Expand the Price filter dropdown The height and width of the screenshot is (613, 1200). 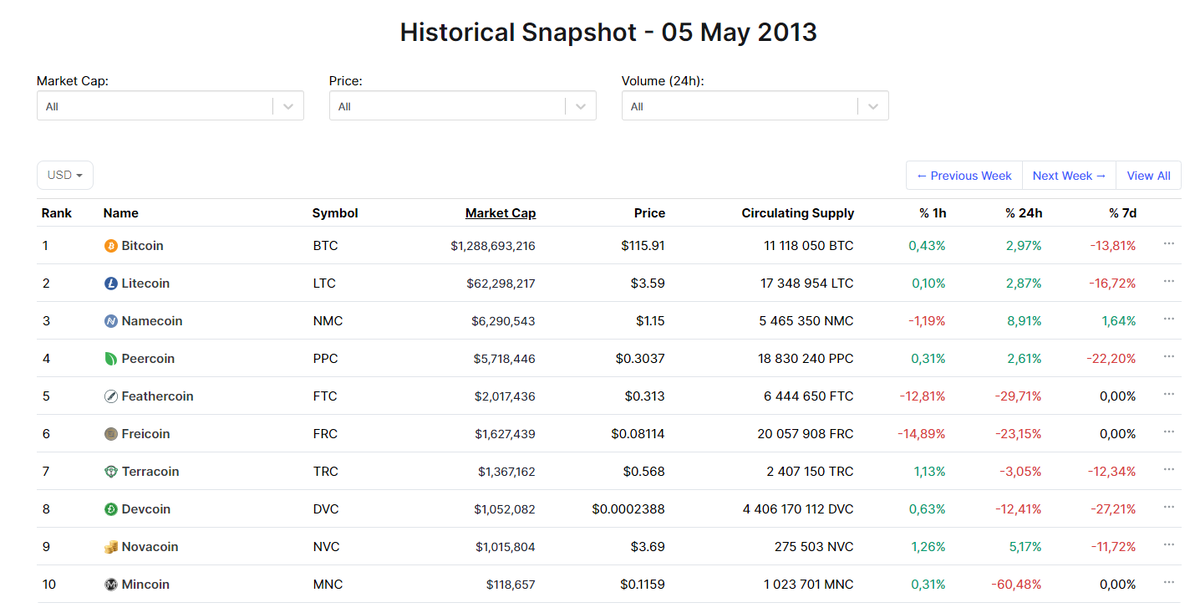pos(580,106)
